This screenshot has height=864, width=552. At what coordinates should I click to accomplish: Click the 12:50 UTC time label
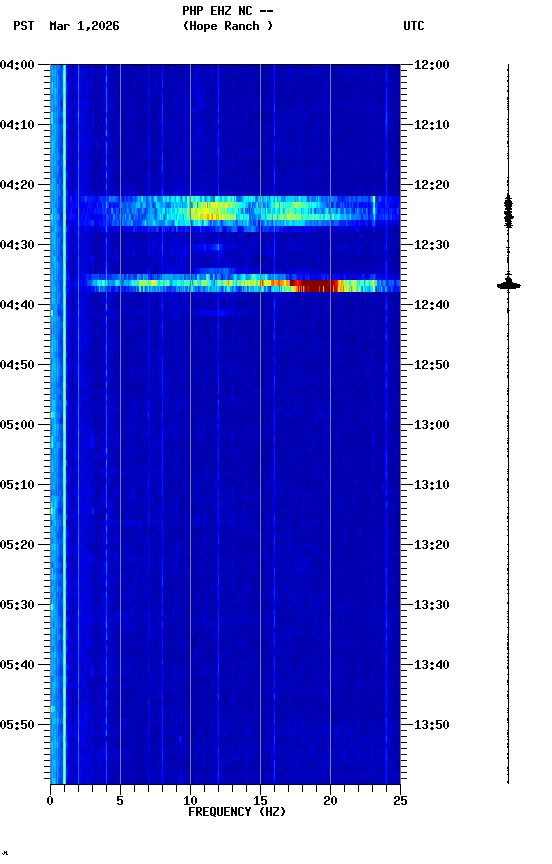(x=432, y=365)
